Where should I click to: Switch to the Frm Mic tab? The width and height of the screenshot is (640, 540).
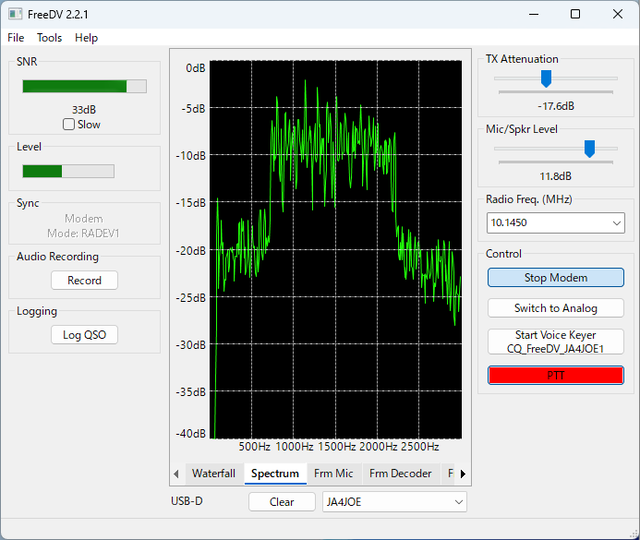333,473
